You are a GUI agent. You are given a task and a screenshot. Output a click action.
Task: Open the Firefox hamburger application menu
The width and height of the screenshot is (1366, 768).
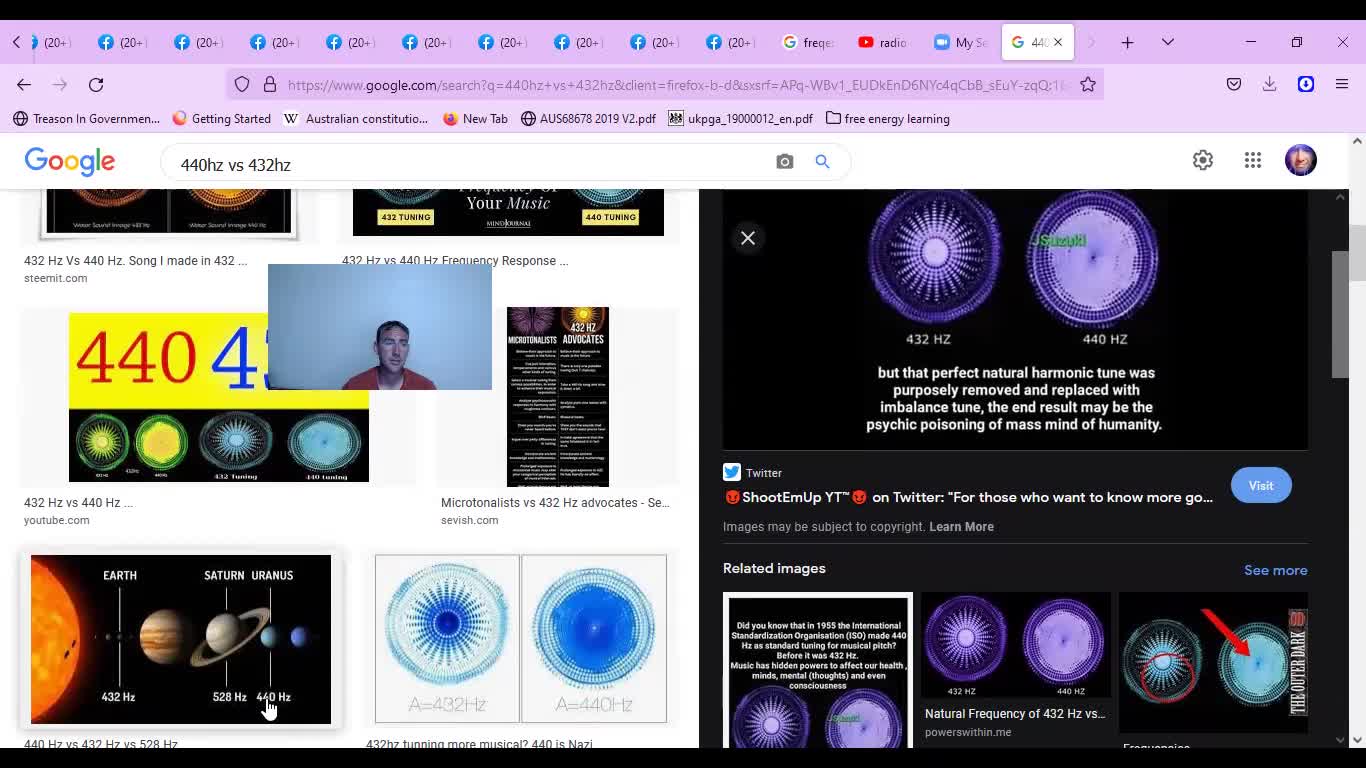(x=1342, y=85)
